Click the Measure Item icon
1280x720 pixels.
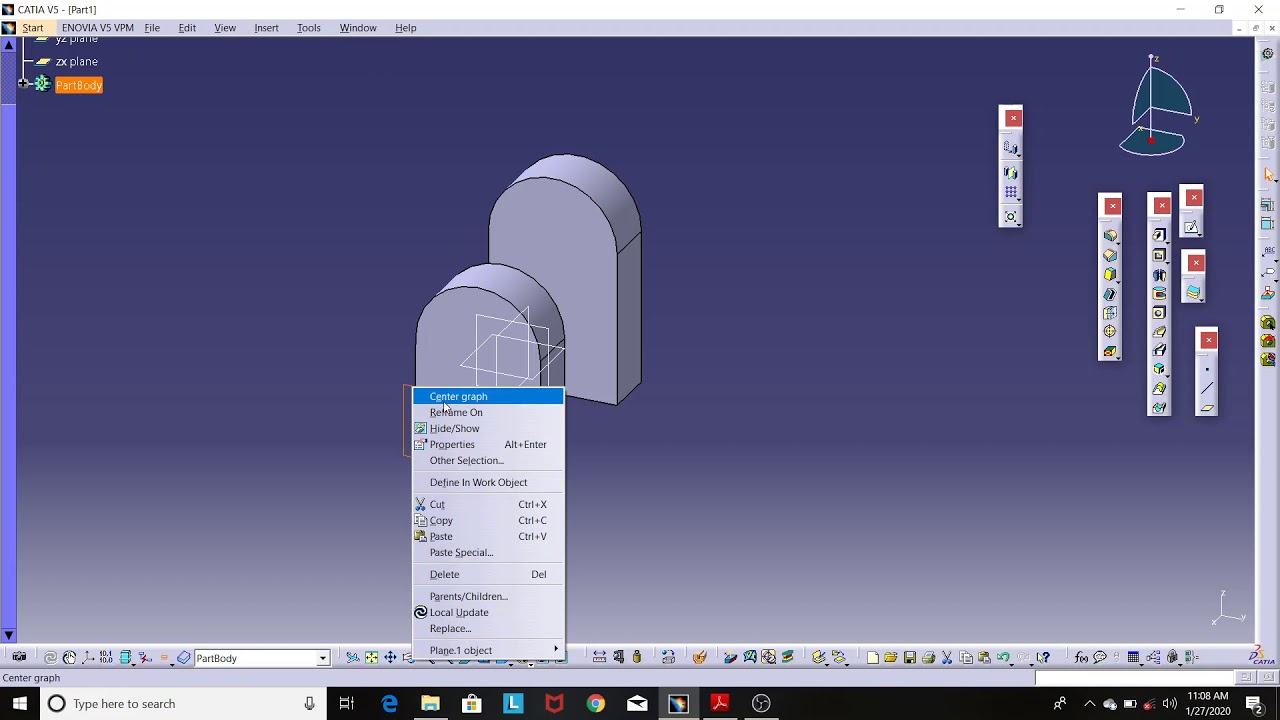coord(619,657)
